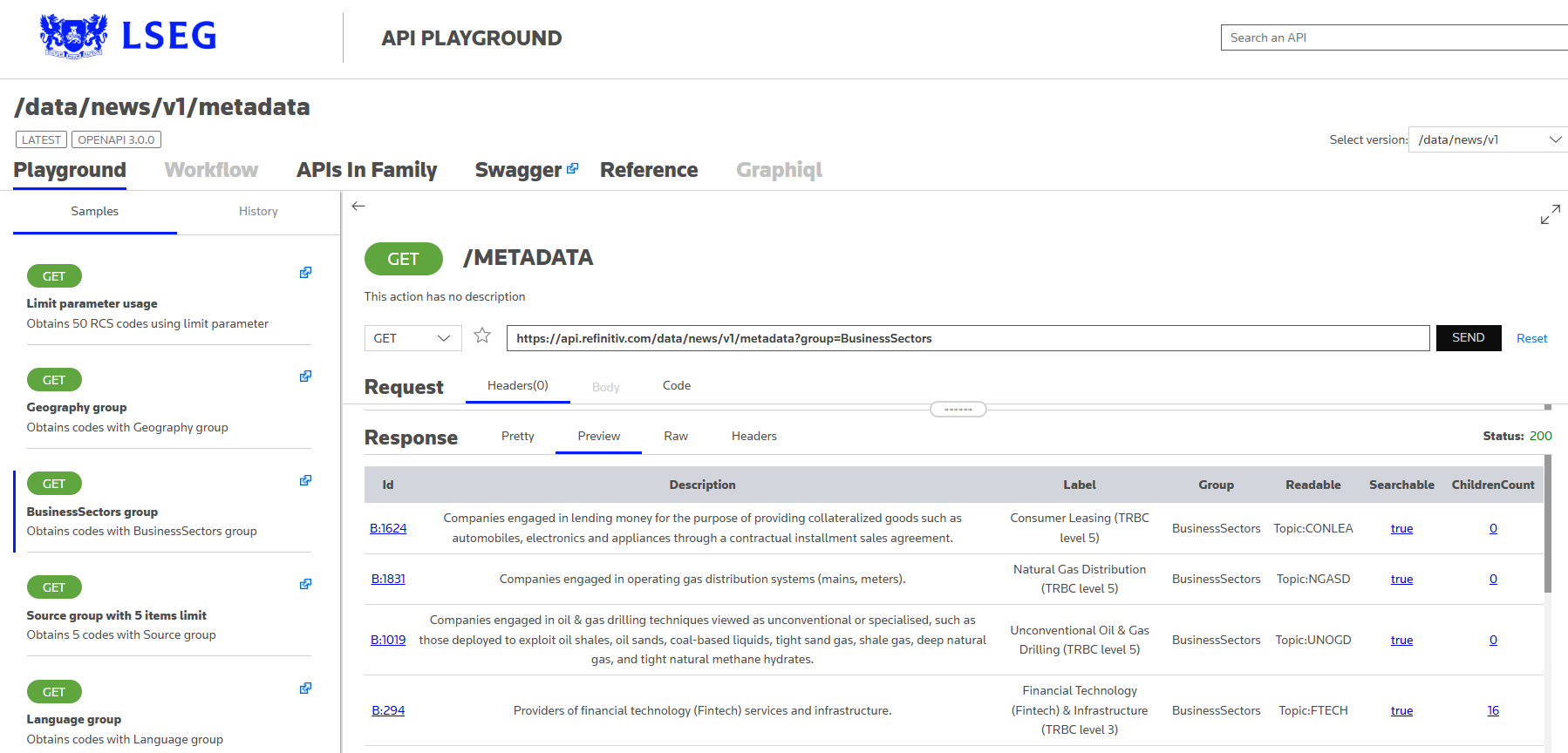Click the LSEG logo
The image size is (1568, 753).
pyautogui.click(x=127, y=36)
